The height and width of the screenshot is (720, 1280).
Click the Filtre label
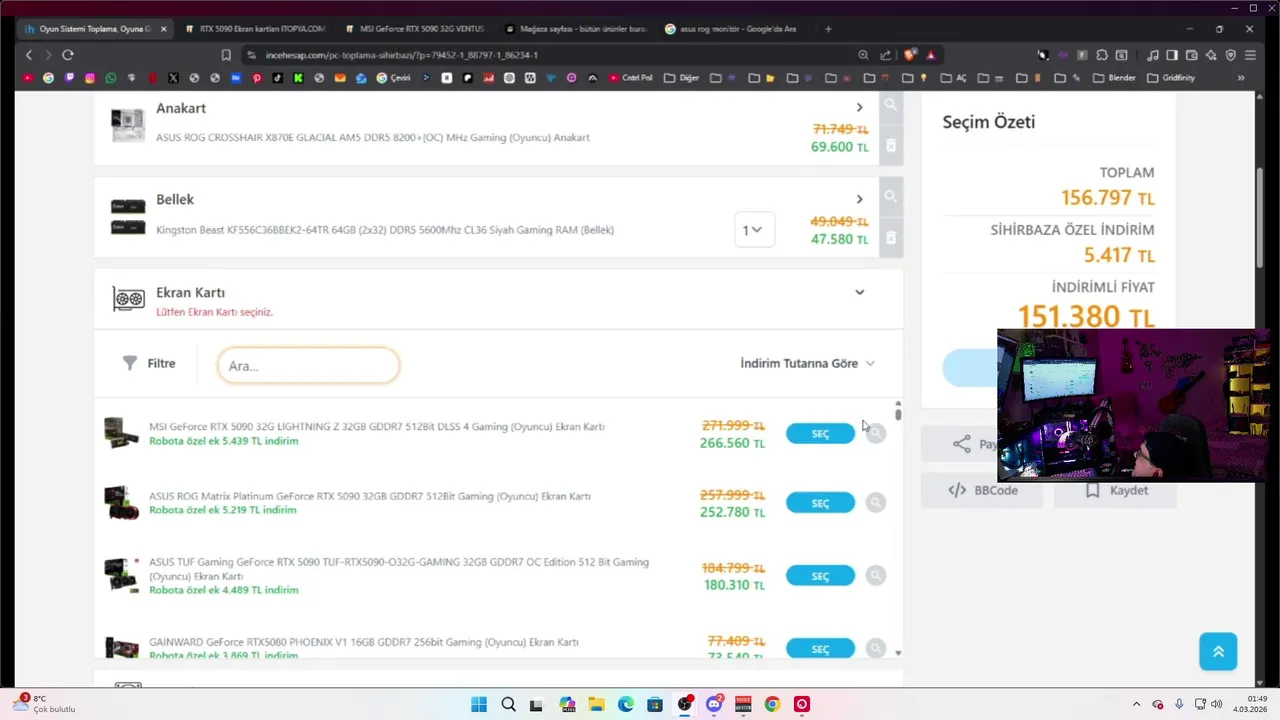click(x=161, y=363)
